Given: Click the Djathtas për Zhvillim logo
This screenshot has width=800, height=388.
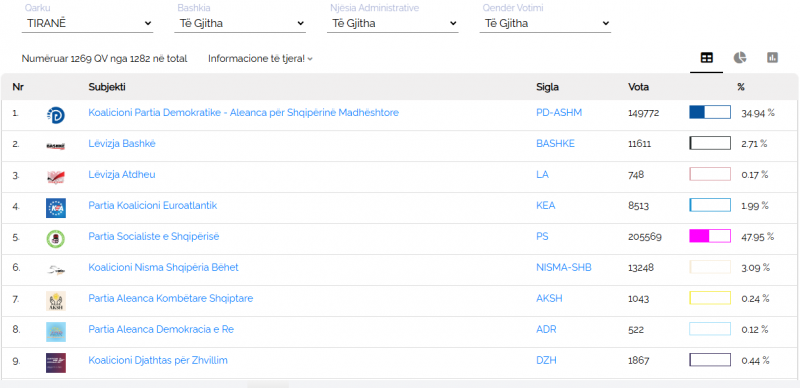Looking at the screenshot, I should (x=56, y=362).
